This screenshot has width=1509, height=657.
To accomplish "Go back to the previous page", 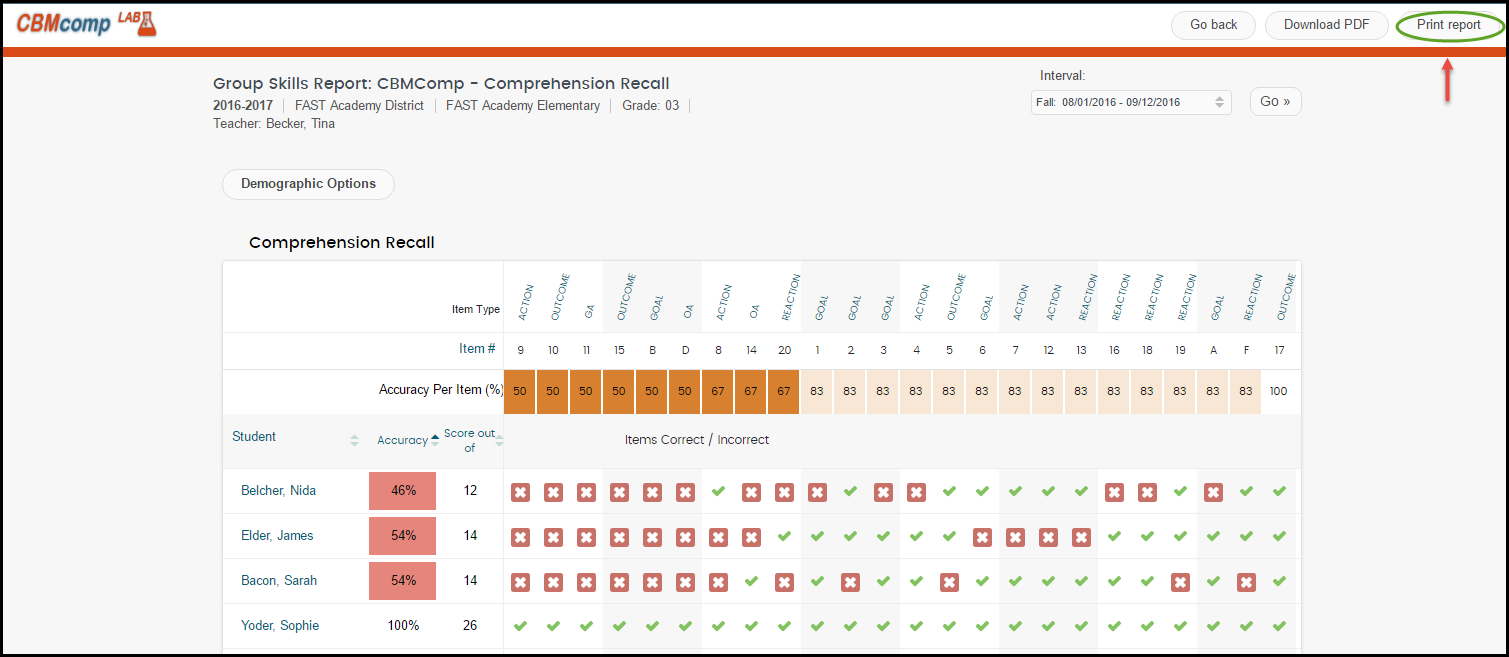I will [x=1214, y=25].
